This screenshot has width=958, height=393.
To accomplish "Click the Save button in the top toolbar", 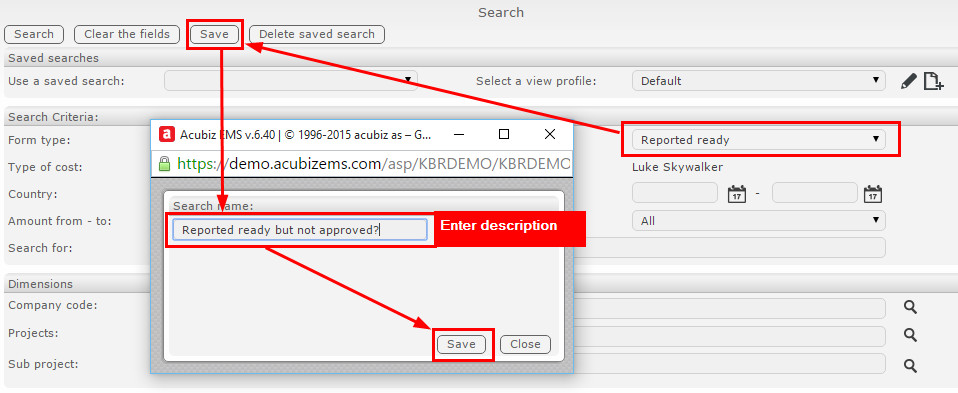I will tap(214, 34).
